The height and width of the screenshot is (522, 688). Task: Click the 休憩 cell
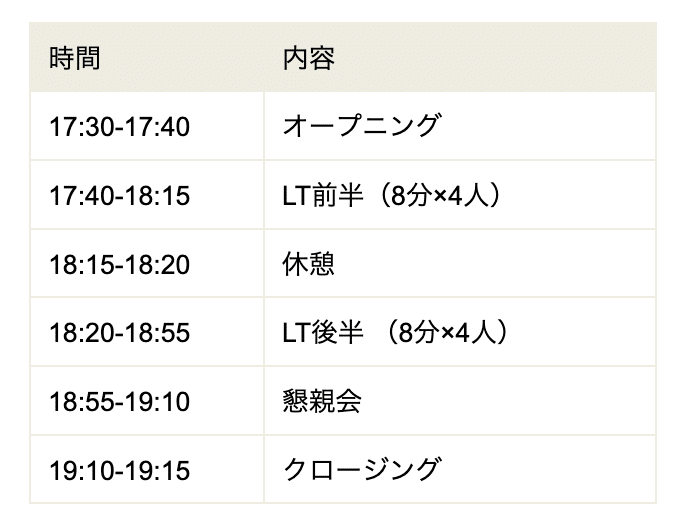[x=308, y=265]
